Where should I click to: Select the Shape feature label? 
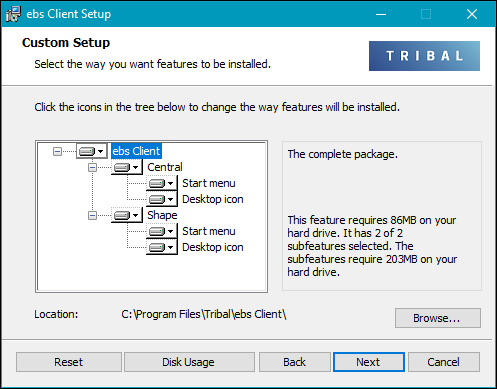(x=162, y=215)
